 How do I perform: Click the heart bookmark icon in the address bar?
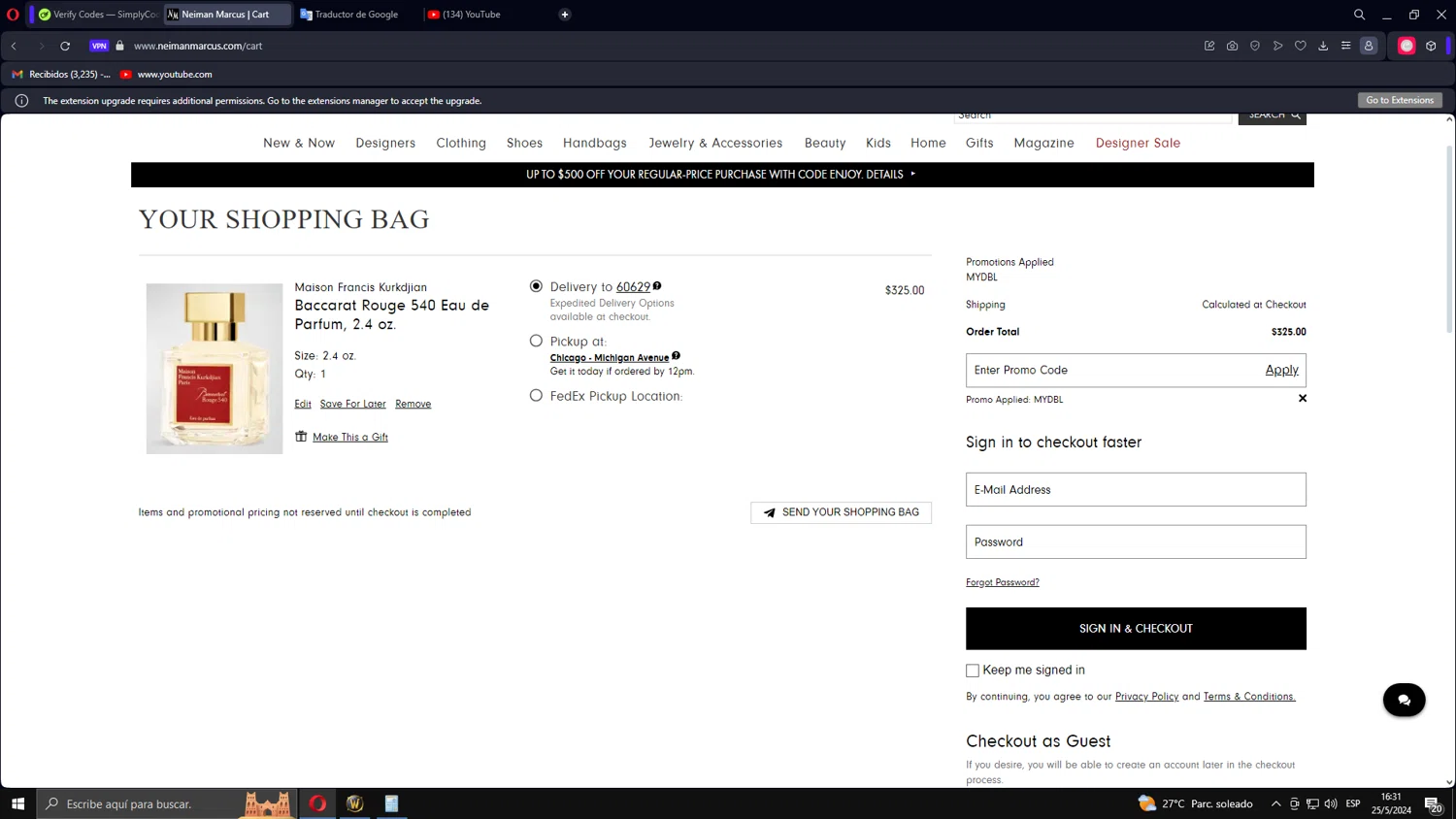click(1301, 46)
